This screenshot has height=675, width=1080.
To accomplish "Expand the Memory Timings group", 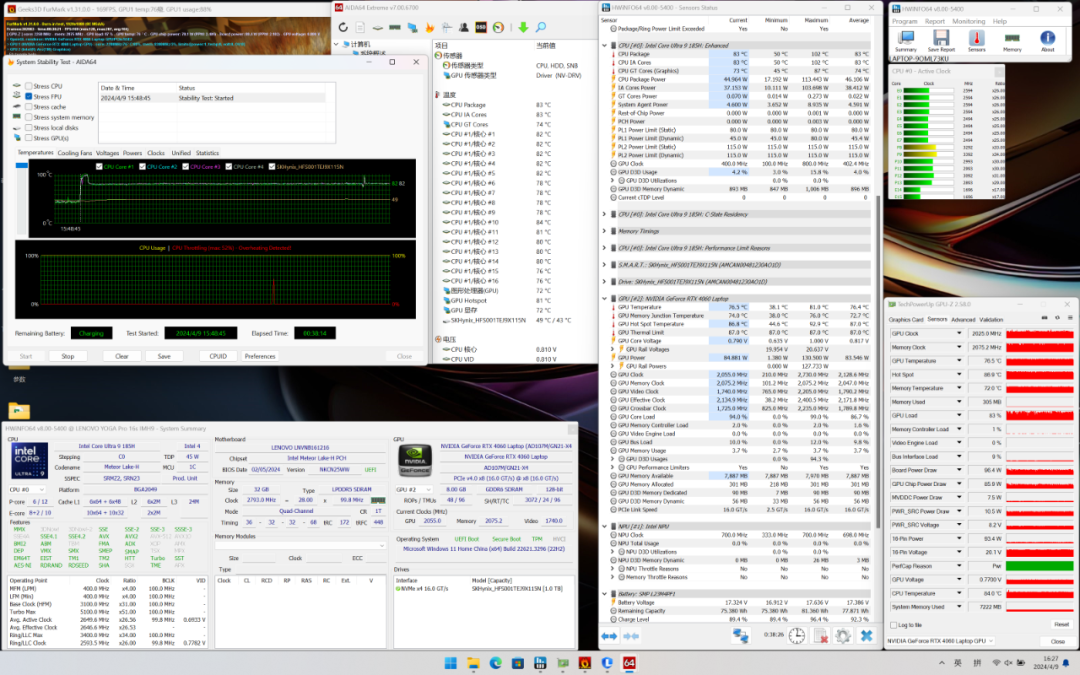I will [605, 231].
